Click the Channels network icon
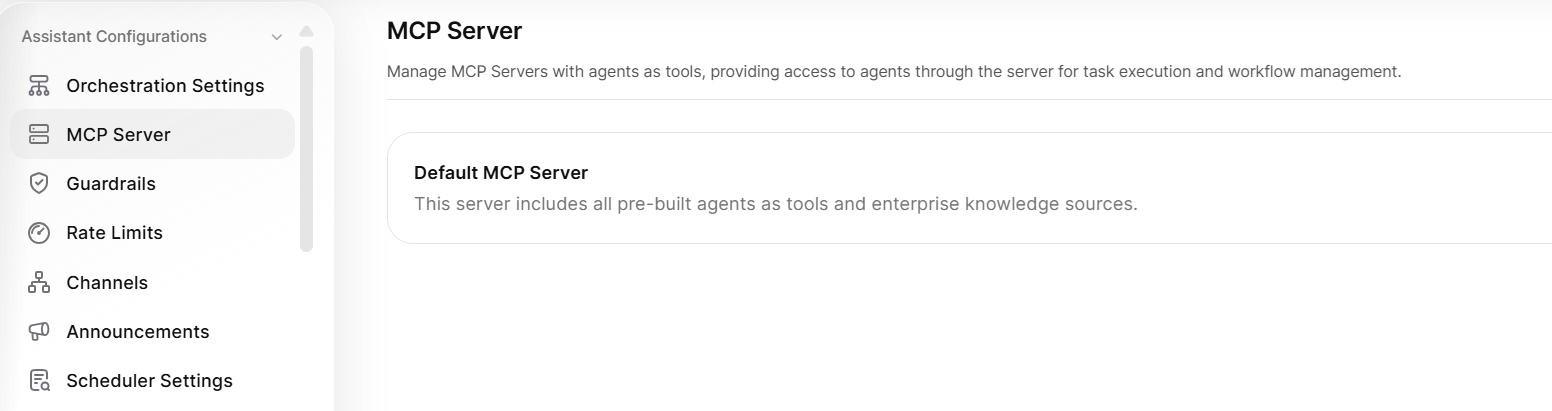 (x=39, y=283)
